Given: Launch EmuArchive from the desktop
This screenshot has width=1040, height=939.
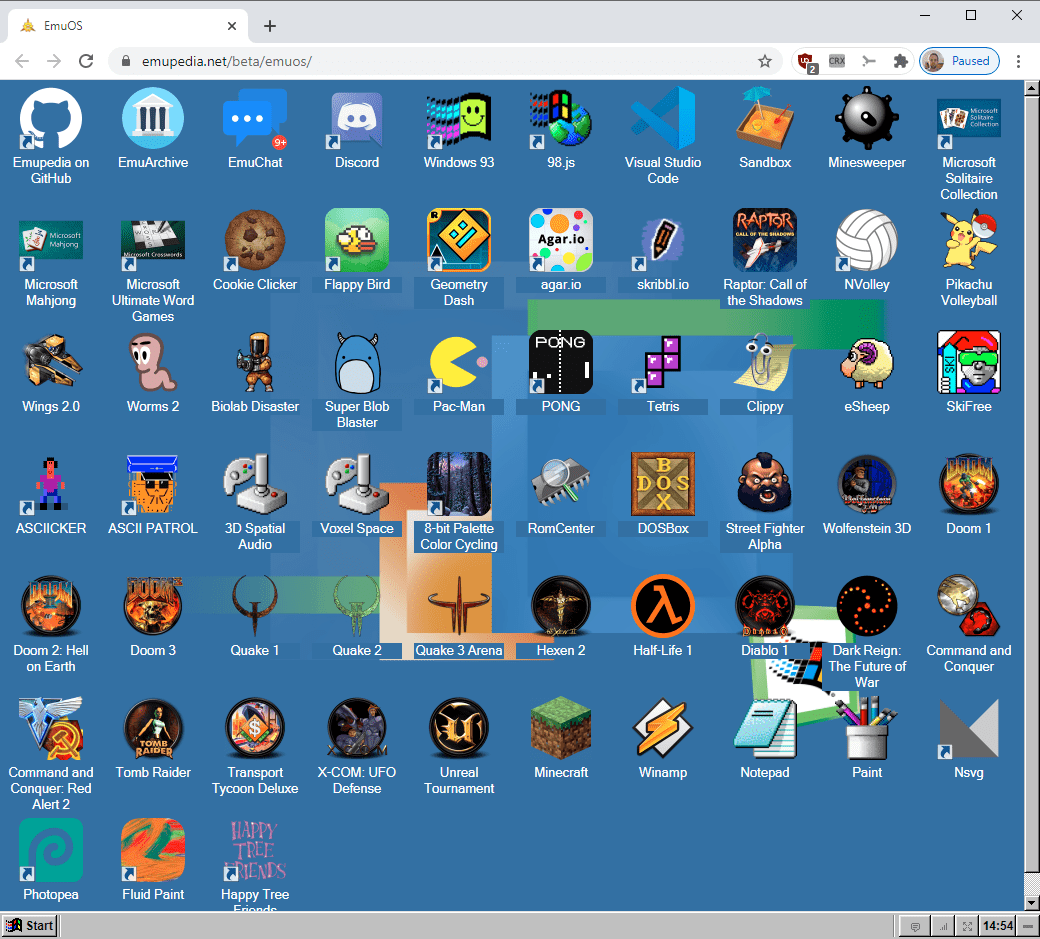Looking at the screenshot, I should pyautogui.click(x=153, y=118).
